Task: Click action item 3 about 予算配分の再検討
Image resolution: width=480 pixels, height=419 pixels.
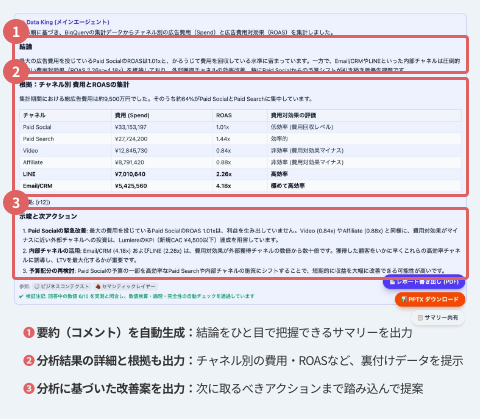Action: click(234, 271)
